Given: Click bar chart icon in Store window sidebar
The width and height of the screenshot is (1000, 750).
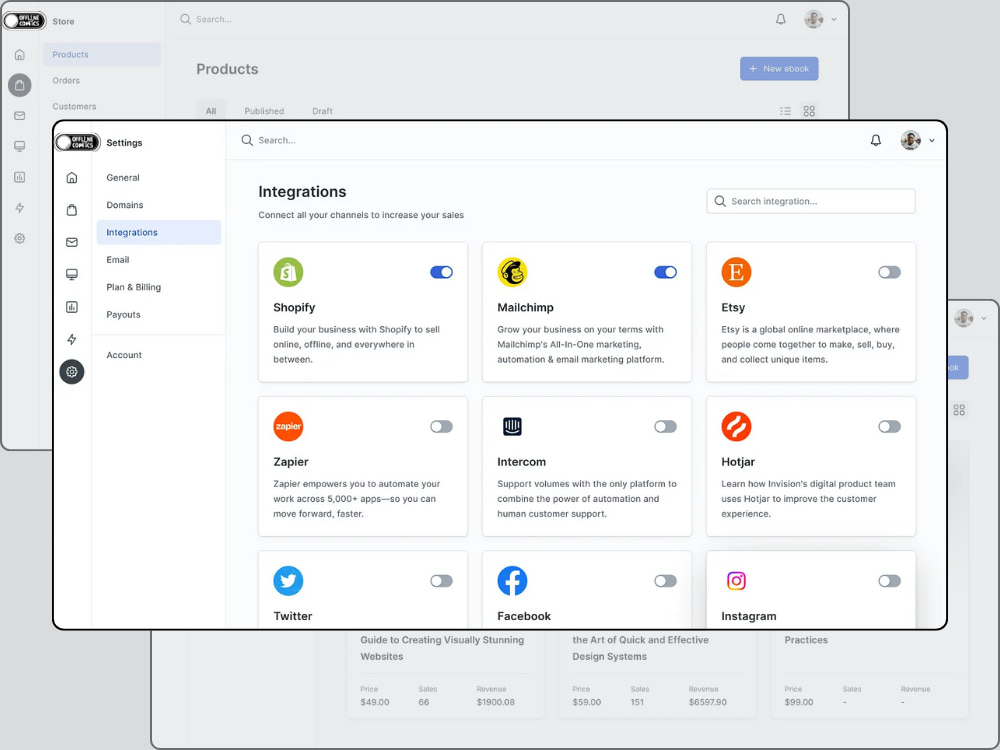Looking at the screenshot, I should click(x=20, y=177).
